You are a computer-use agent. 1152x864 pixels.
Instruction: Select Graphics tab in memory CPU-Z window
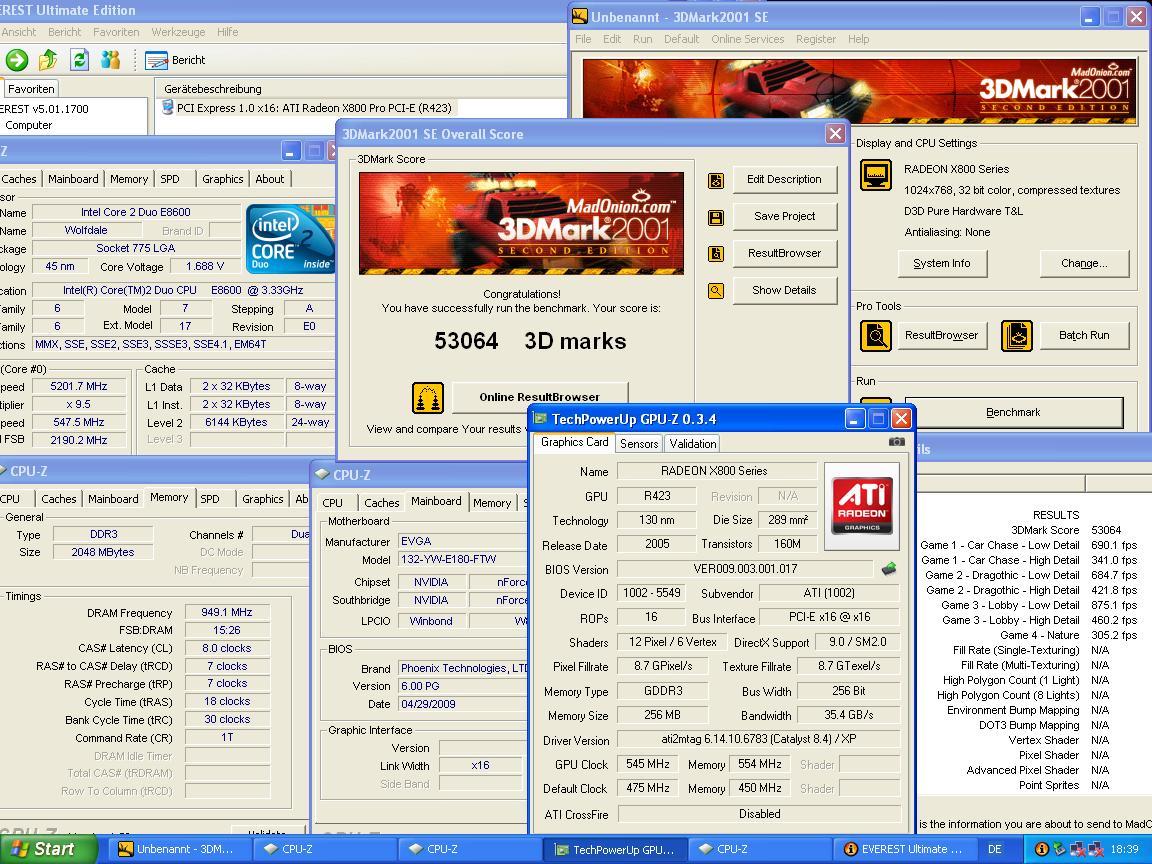[x=263, y=499]
